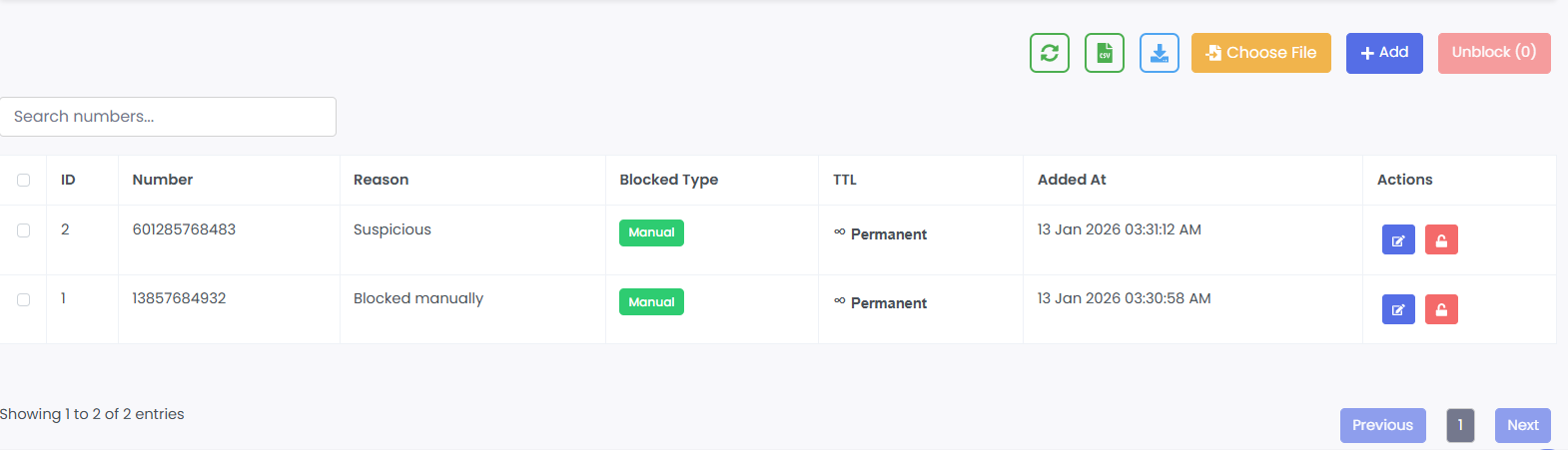1568x450 pixels.
Task: Export list using the CSV icon
Action: (1105, 53)
